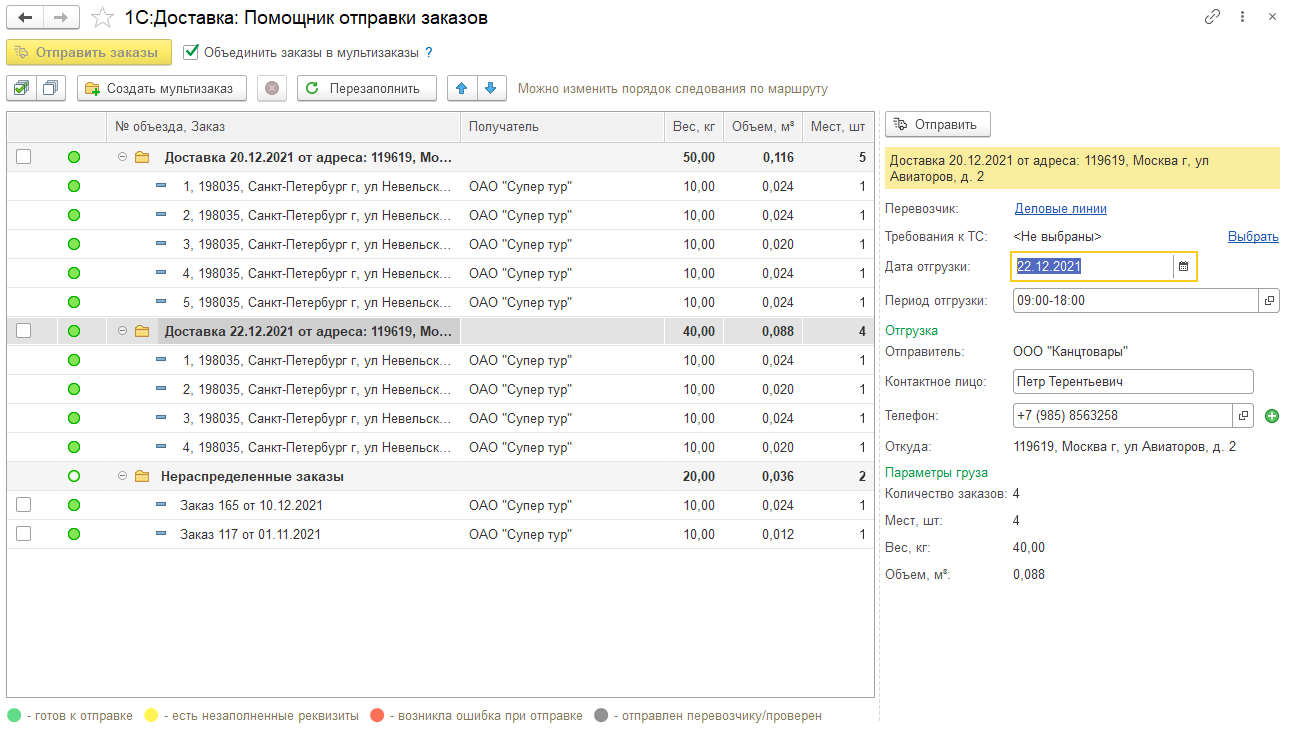Image resolution: width=1289 pixels, height=734 pixels.
Task: Add window to favorites with star icon
Action: pos(102,18)
